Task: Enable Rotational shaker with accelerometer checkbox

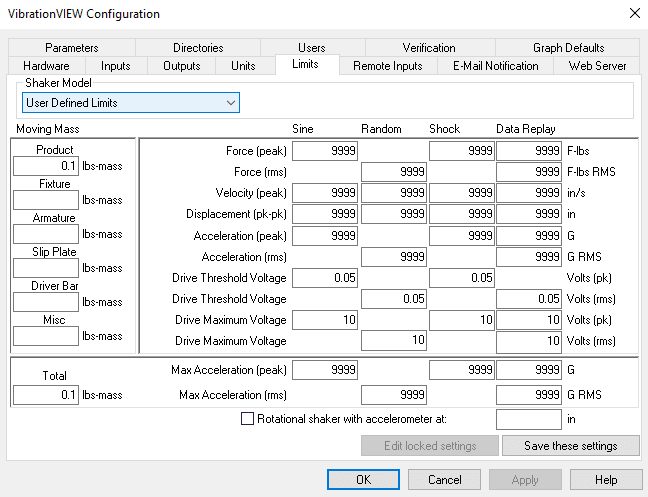Action: pos(247,419)
